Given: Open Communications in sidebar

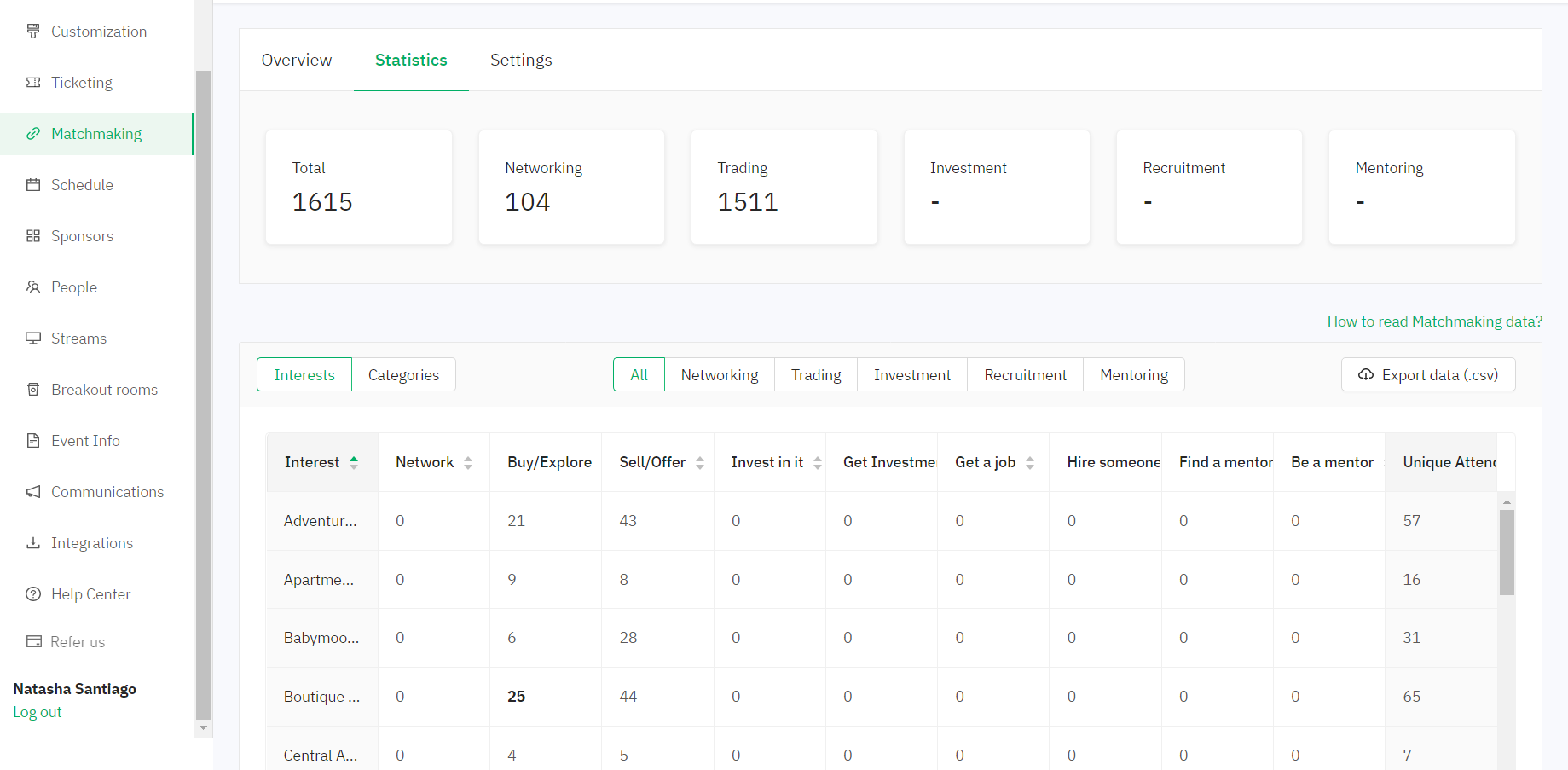Looking at the screenshot, I should coord(97,492).
